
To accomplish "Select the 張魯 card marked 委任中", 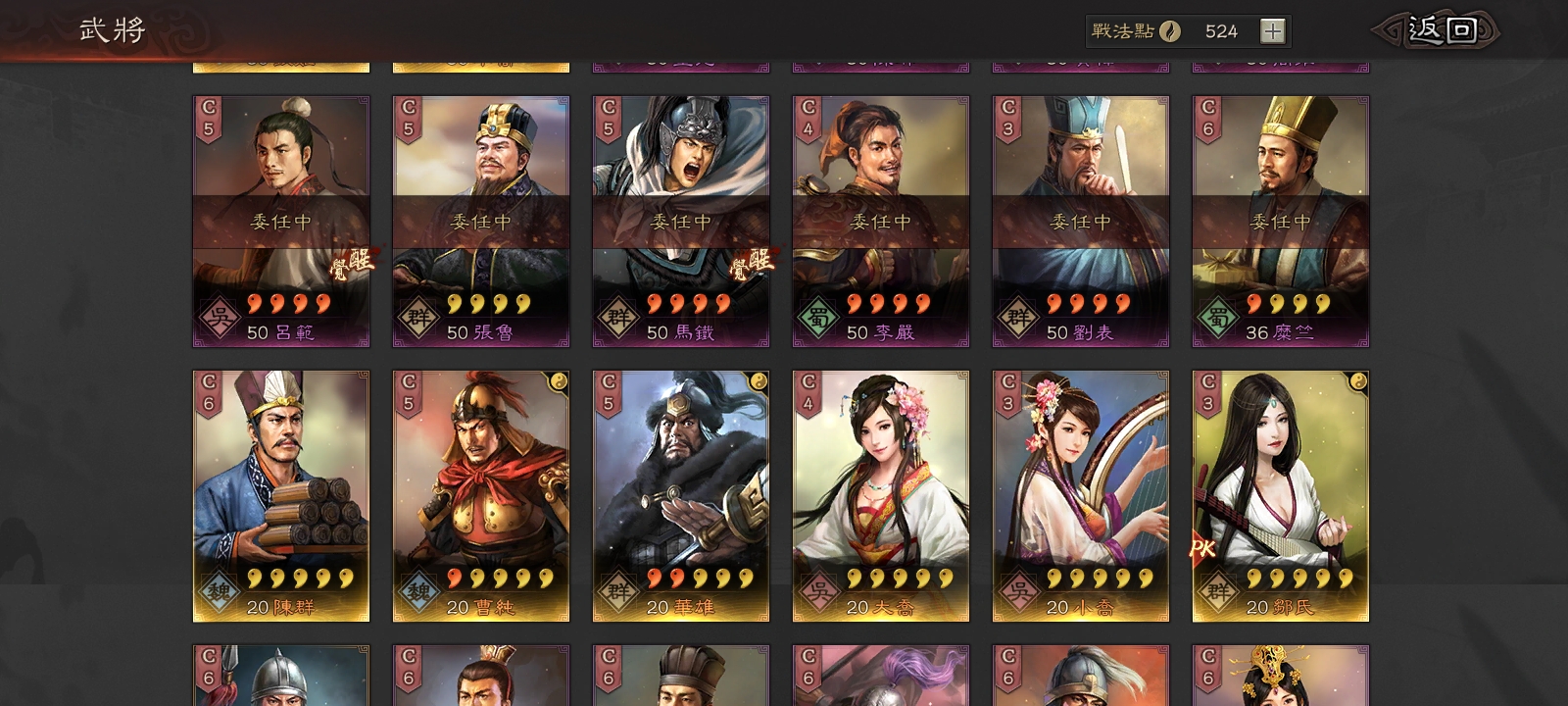I will click(x=481, y=222).
